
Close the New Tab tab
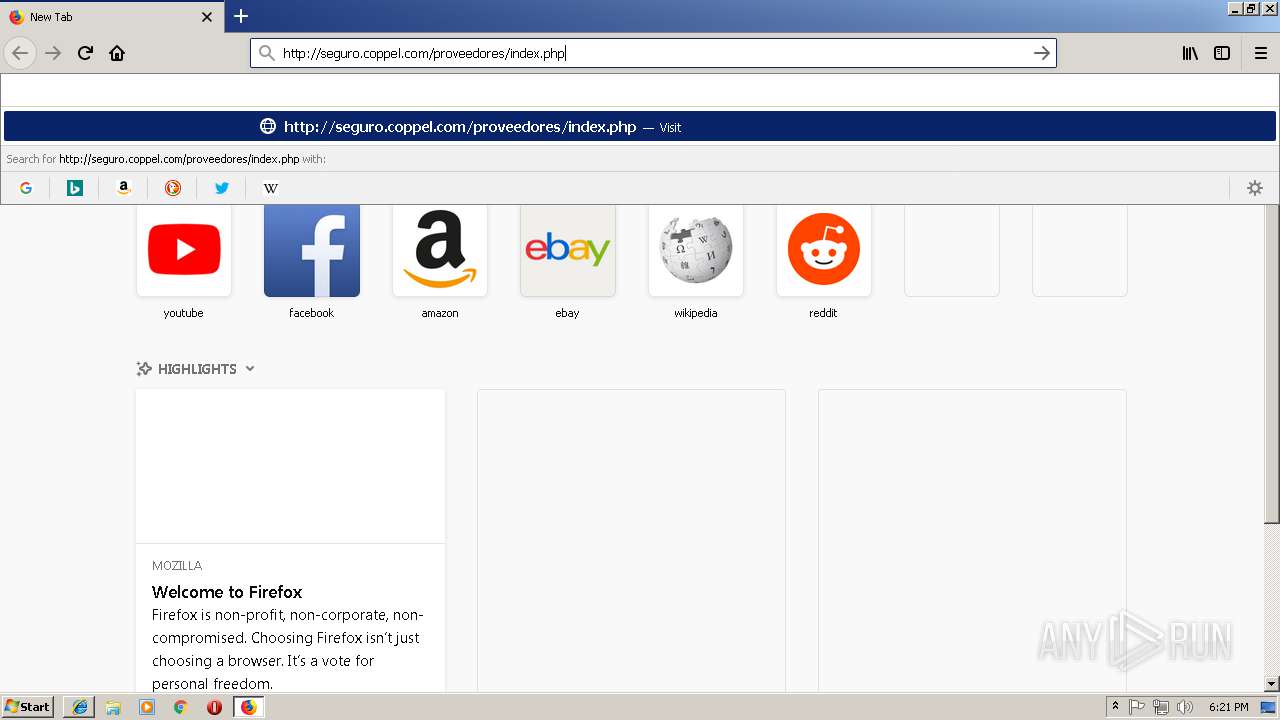(x=207, y=17)
